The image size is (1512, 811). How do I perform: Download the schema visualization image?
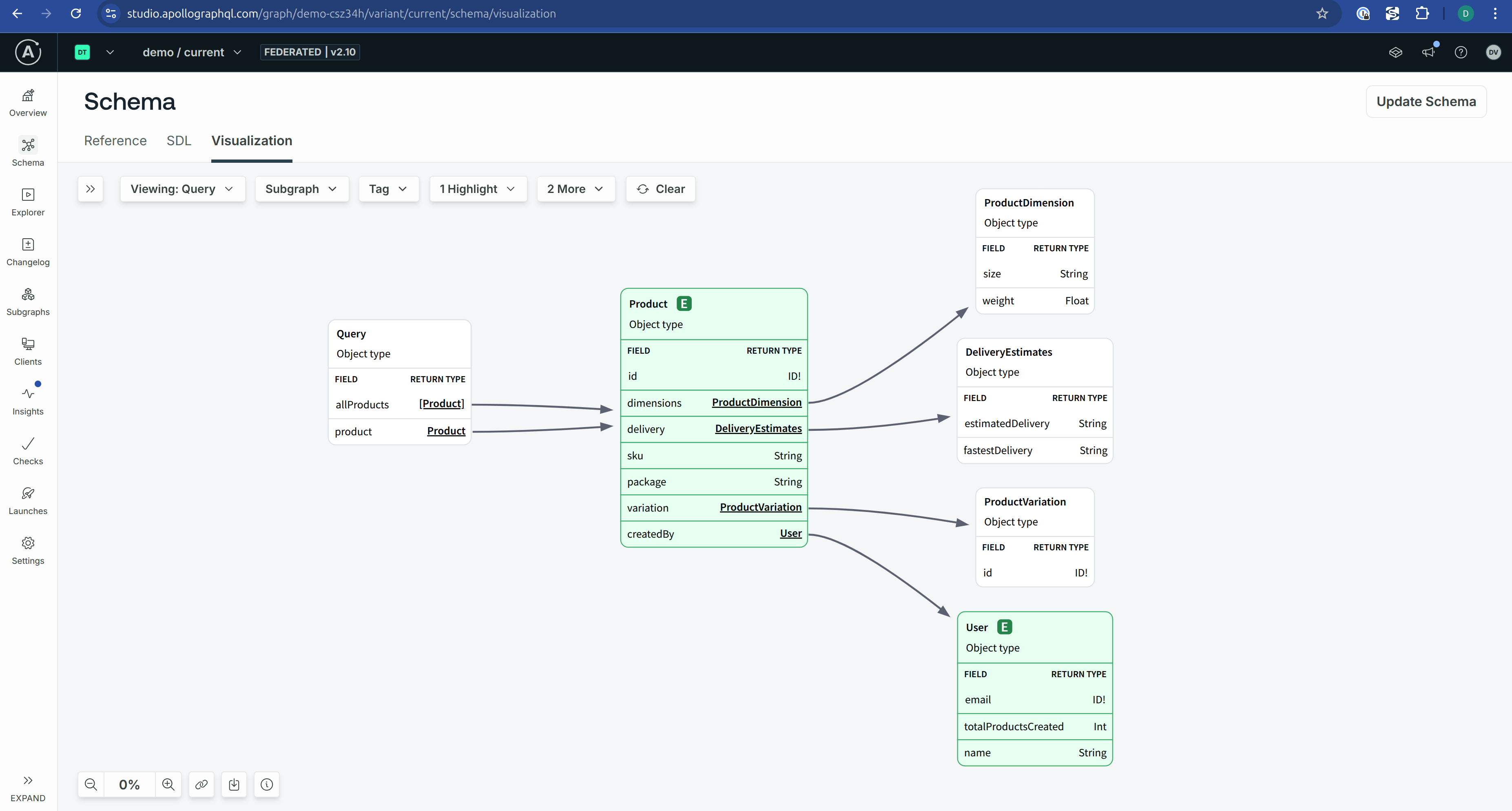(x=234, y=784)
